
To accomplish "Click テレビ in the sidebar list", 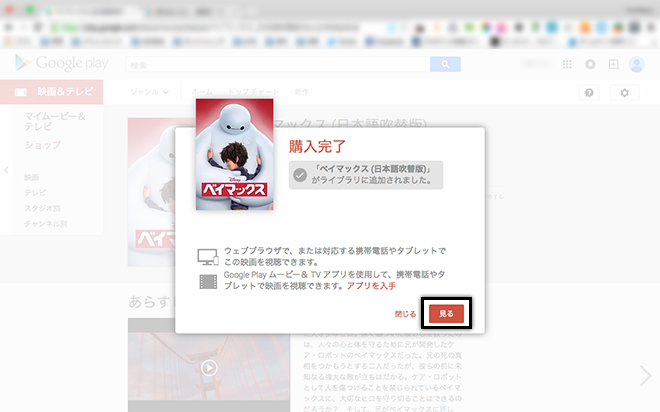I will [x=35, y=193].
